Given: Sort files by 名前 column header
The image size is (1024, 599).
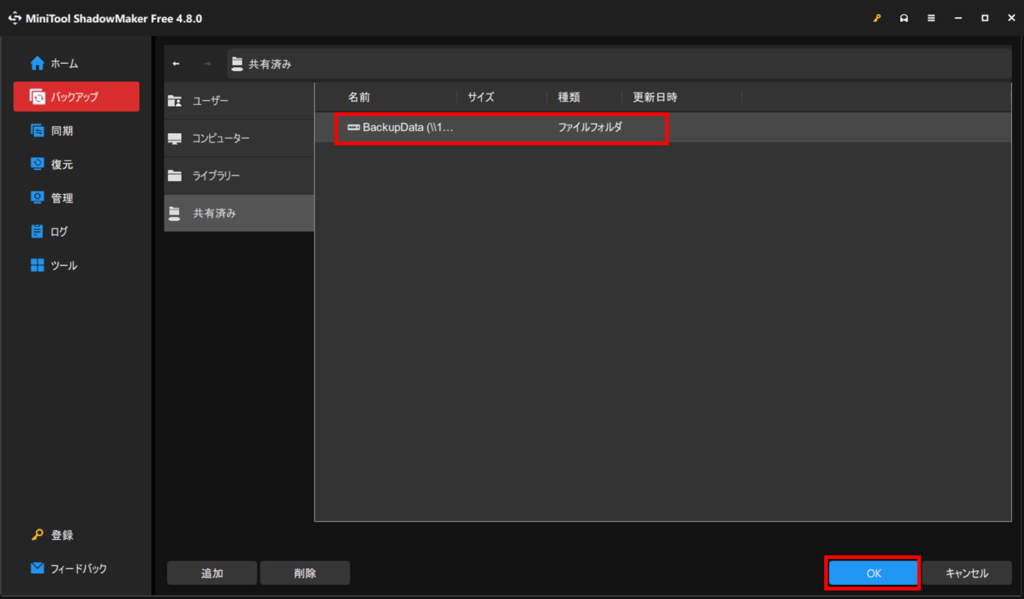Looking at the screenshot, I should pos(359,97).
